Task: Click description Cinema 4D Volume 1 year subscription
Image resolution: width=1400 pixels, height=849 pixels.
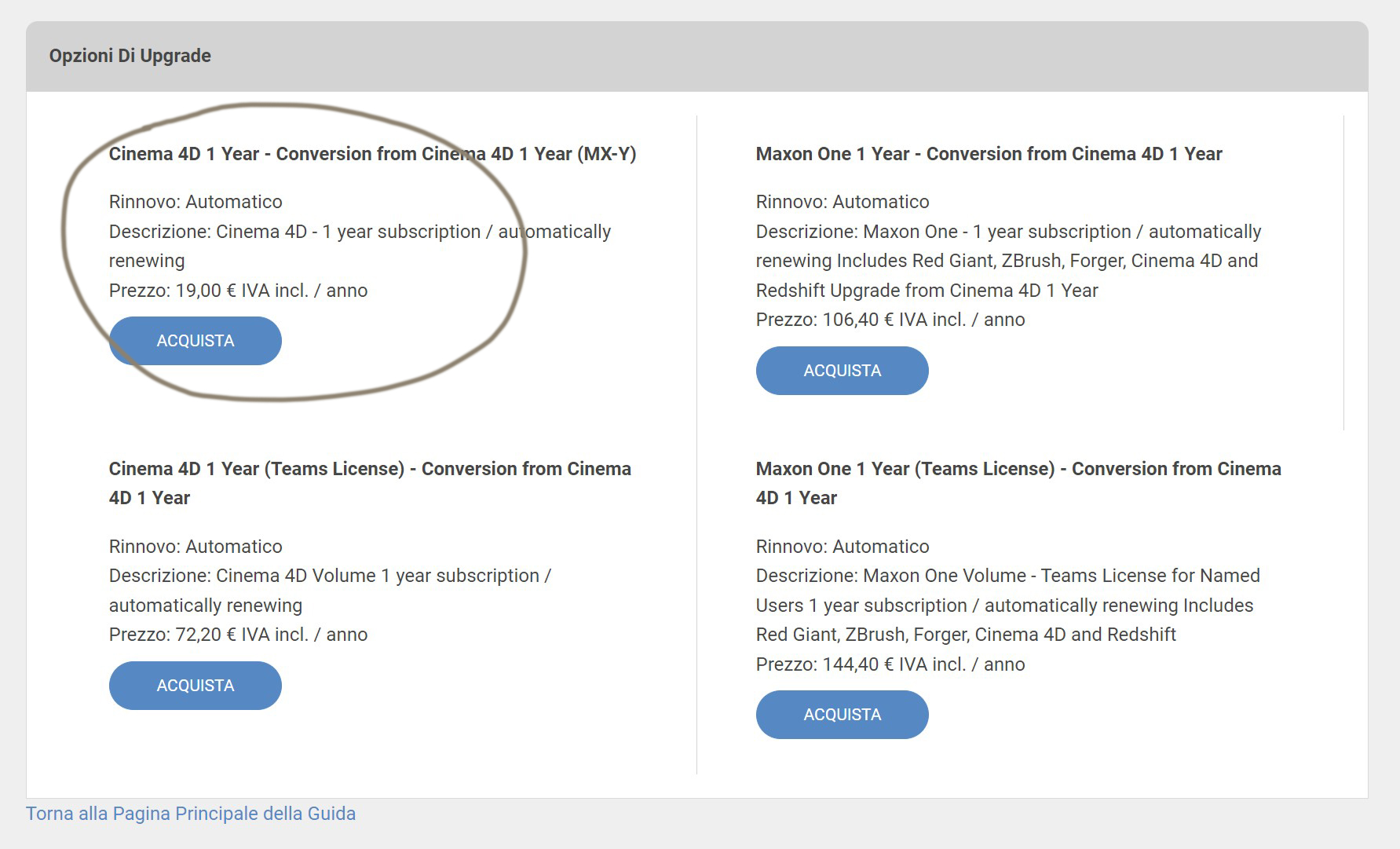Action: click(330, 591)
